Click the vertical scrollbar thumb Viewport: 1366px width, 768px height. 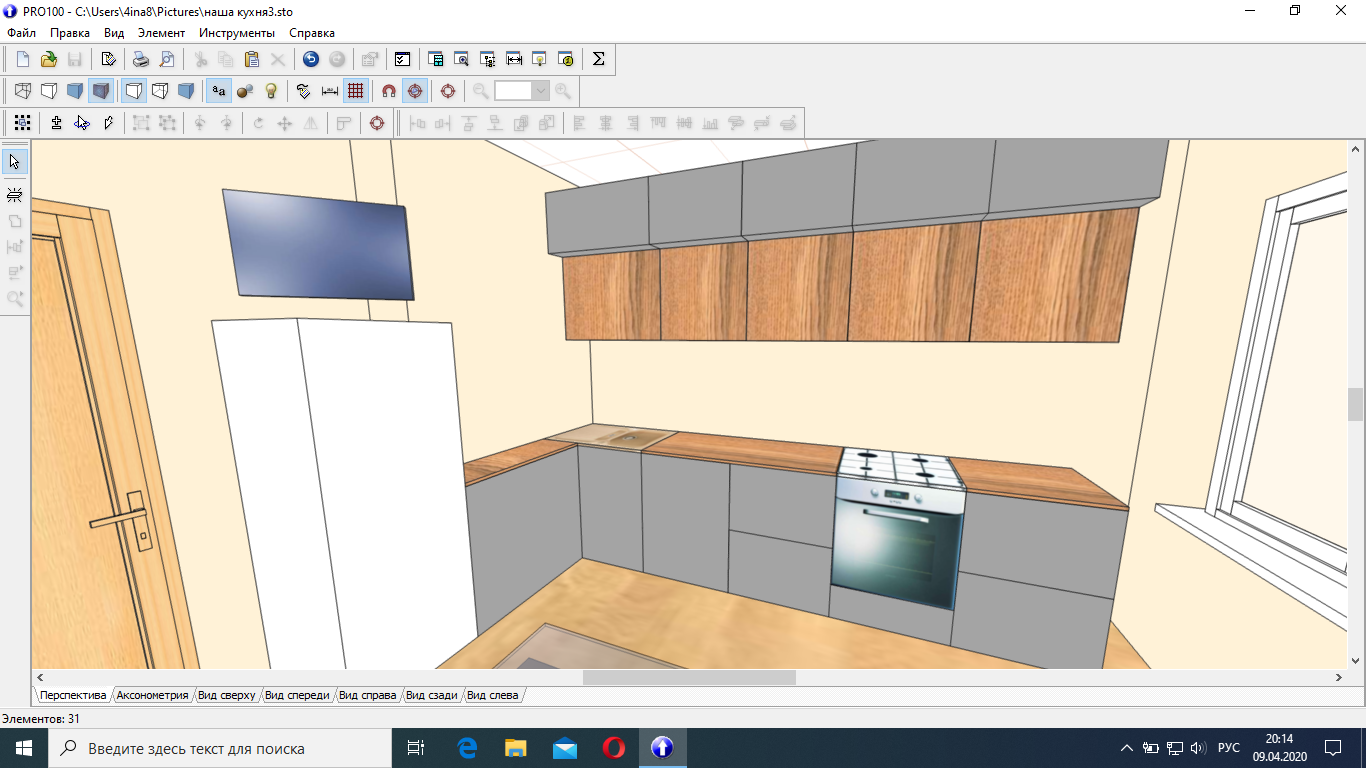click(x=1356, y=404)
